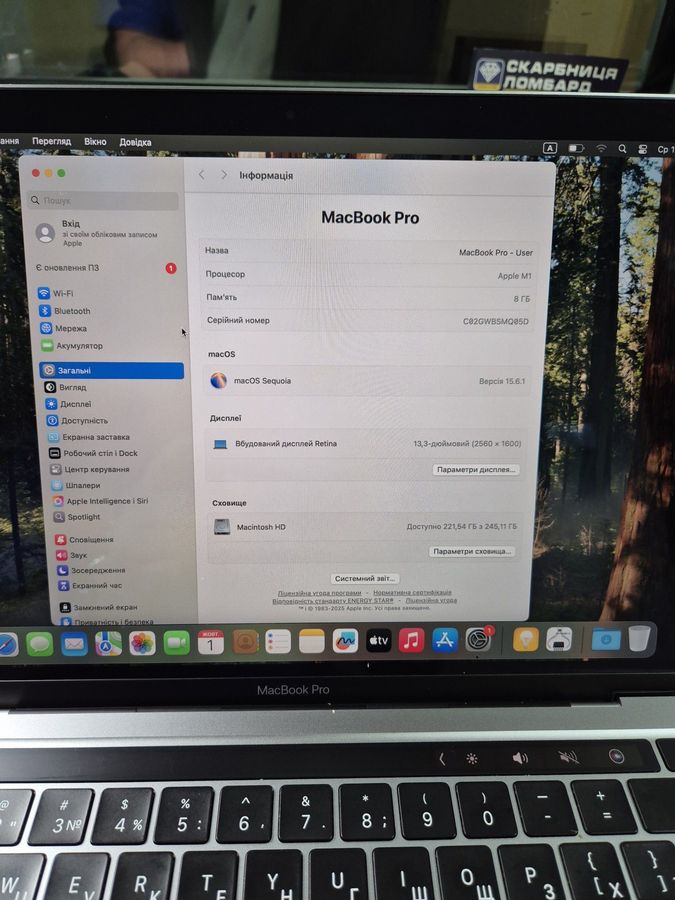Open Системний звіт report
675x900 pixels.
click(365, 578)
